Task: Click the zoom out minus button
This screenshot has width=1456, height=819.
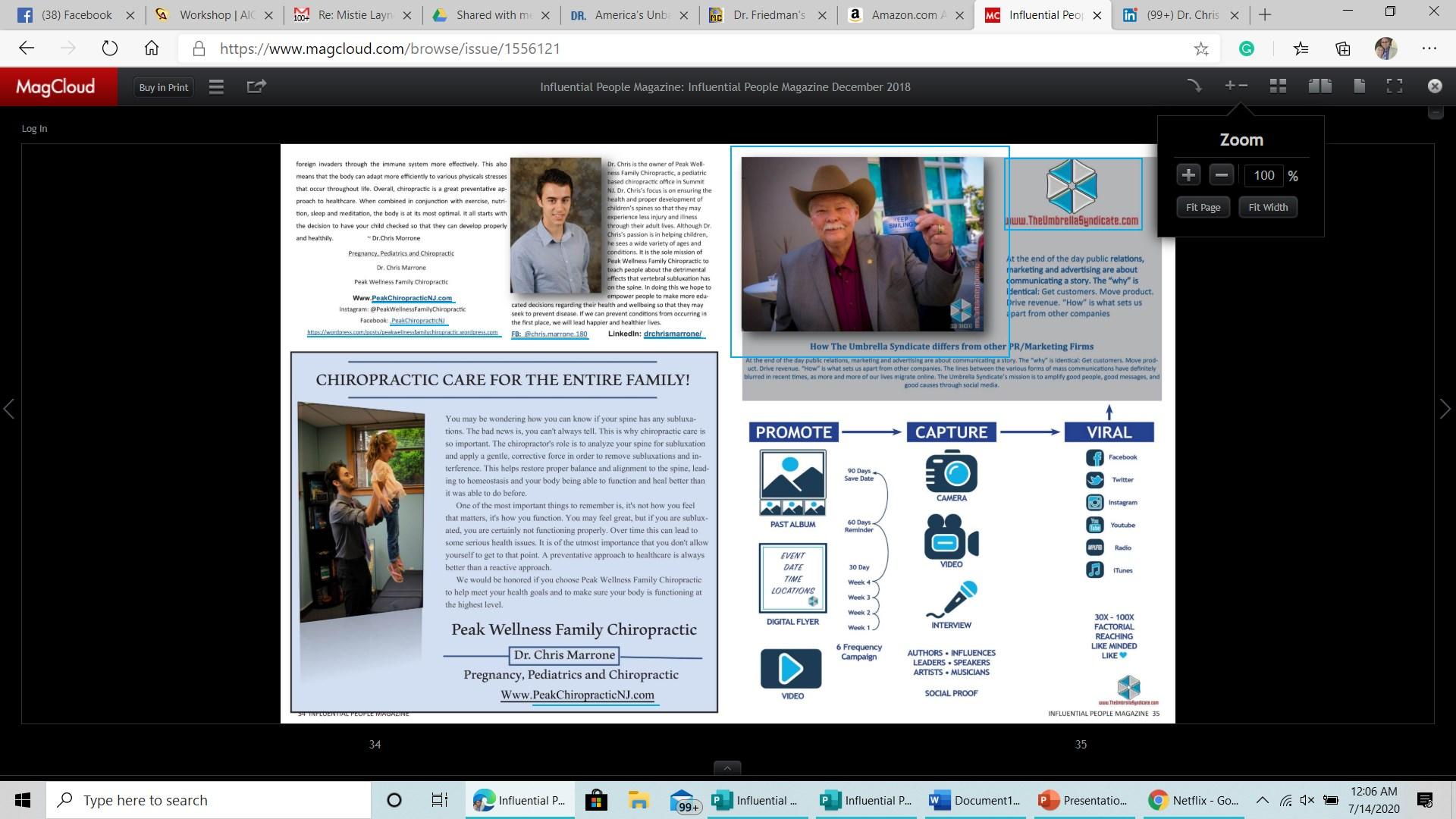Action: pyautogui.click(x=1221, y=175)
